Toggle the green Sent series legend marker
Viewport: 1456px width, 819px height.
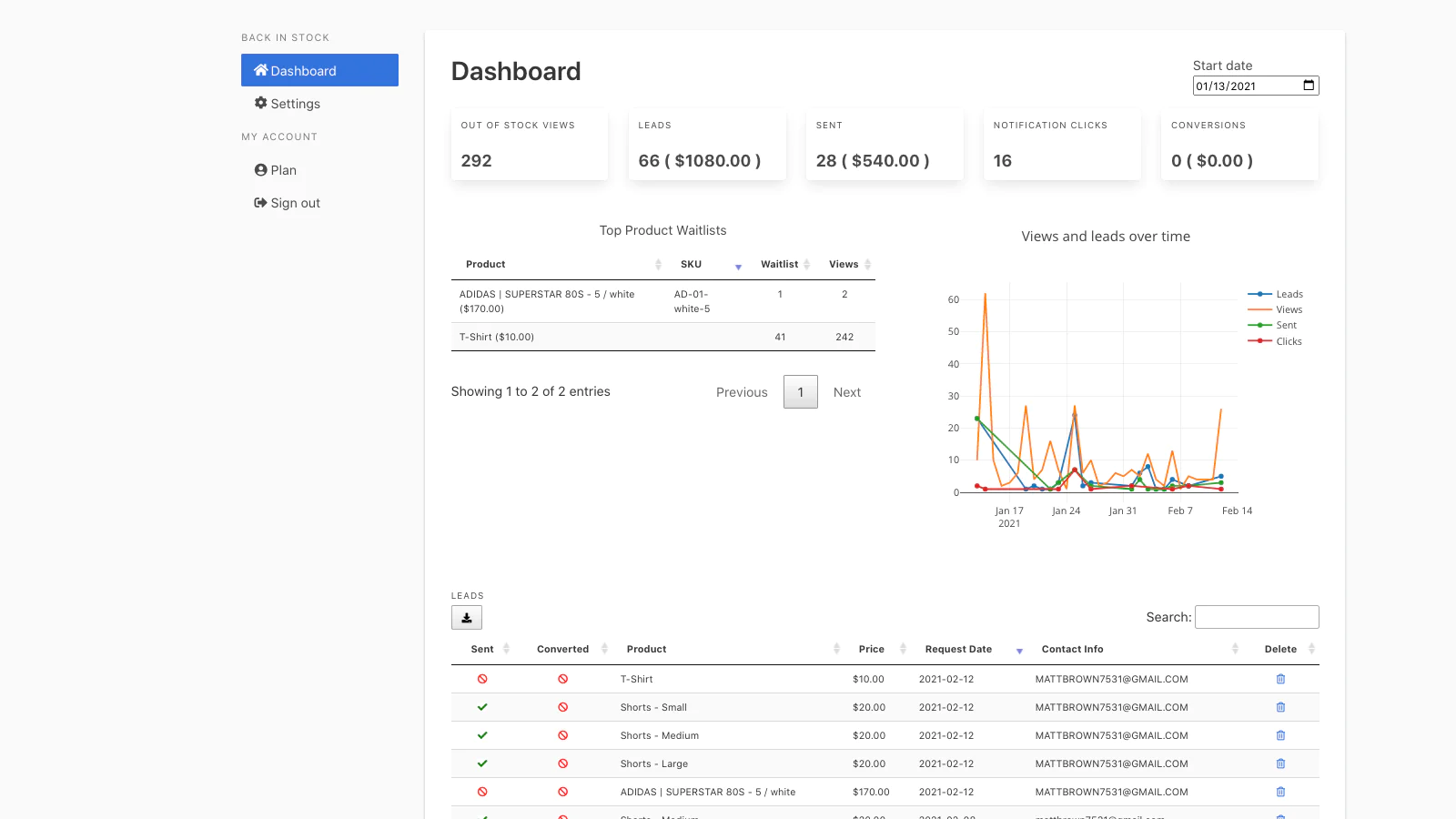click(1260, 325)
